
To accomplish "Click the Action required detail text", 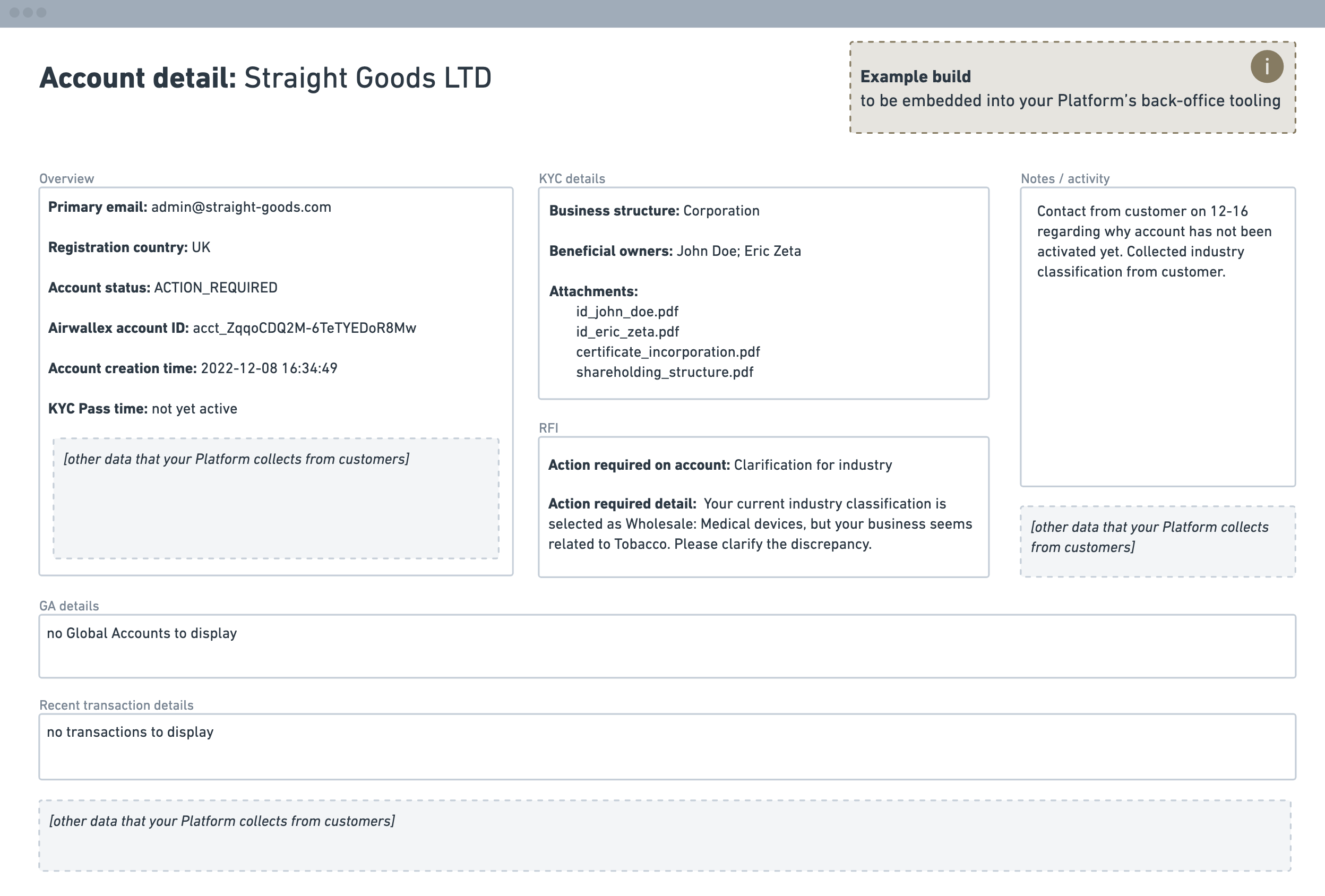I will [761, 524].
